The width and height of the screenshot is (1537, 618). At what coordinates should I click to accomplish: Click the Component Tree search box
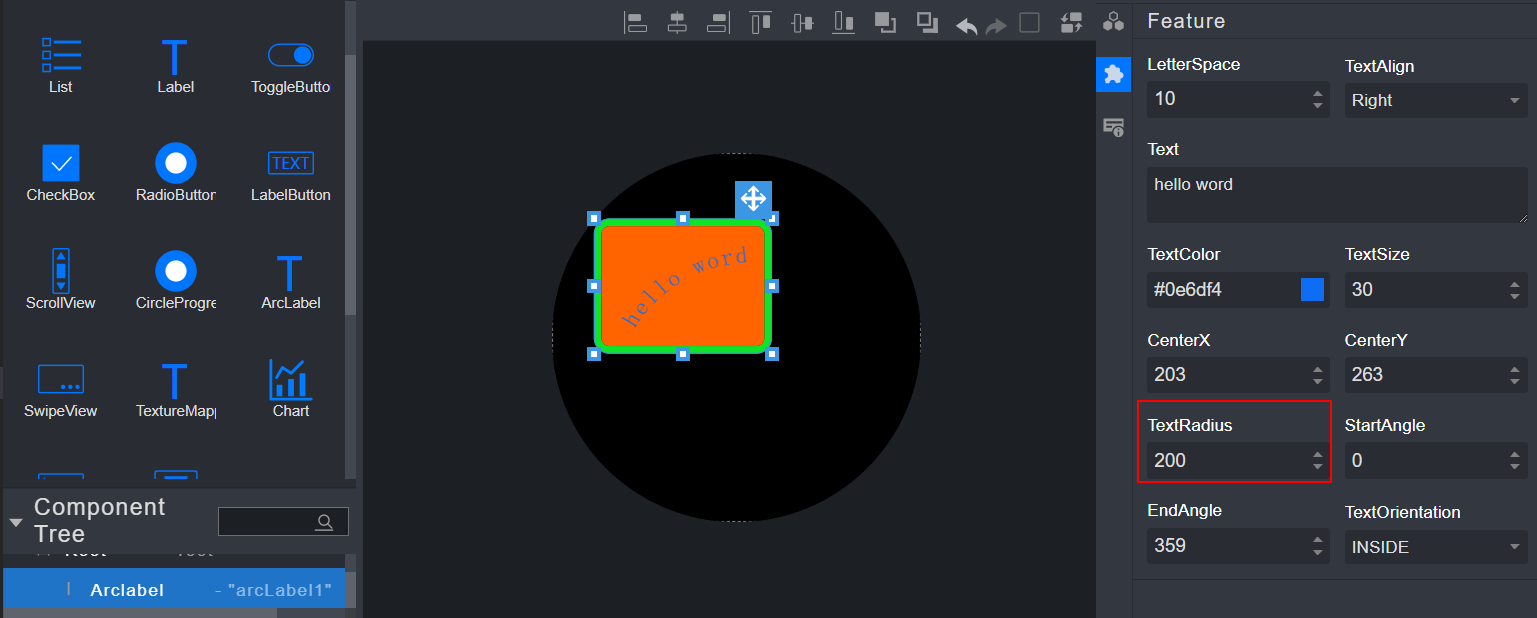[270, 522]
